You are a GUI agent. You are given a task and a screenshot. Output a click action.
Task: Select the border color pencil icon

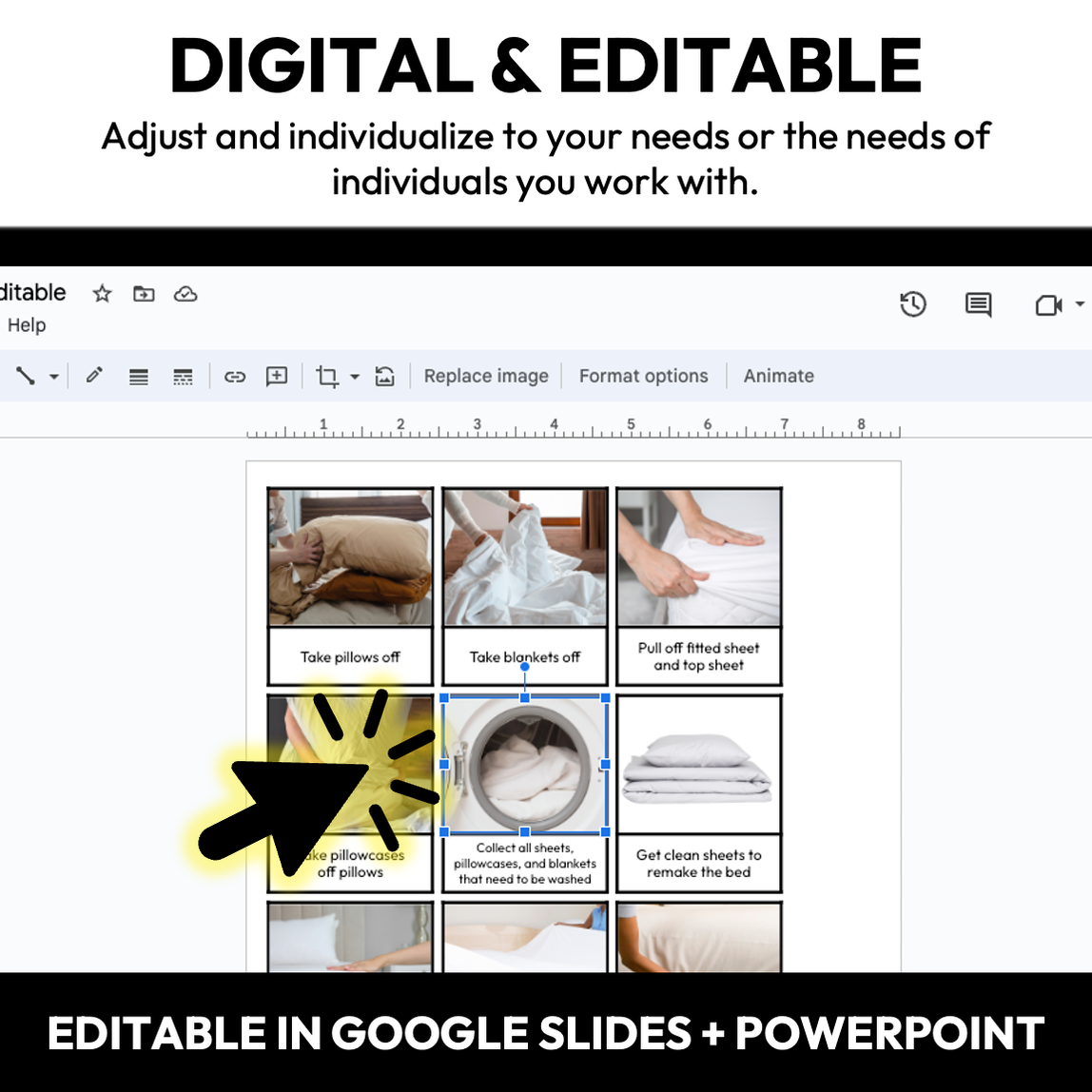tap(94, 376)
